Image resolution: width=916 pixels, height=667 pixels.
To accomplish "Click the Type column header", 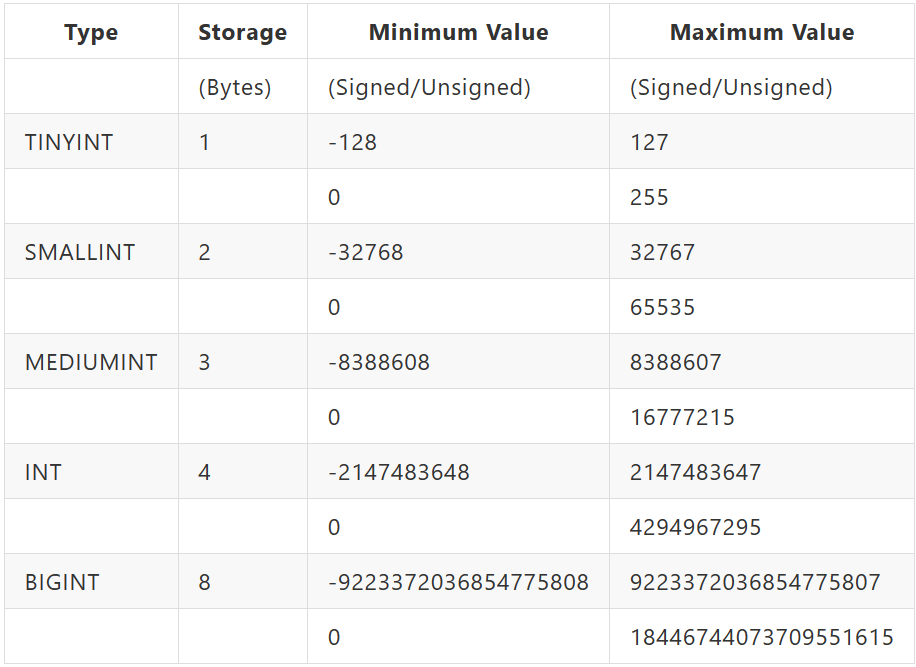I will click(x=91, y=32).
